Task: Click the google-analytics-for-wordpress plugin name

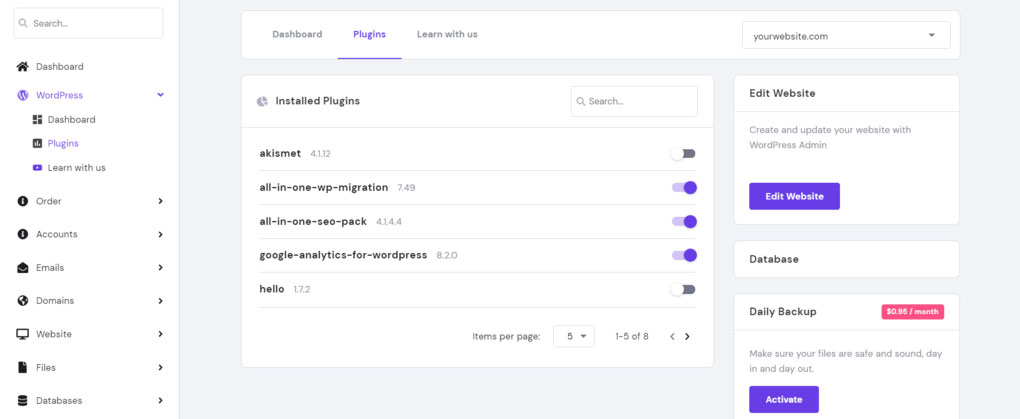Action: (343, 255)
